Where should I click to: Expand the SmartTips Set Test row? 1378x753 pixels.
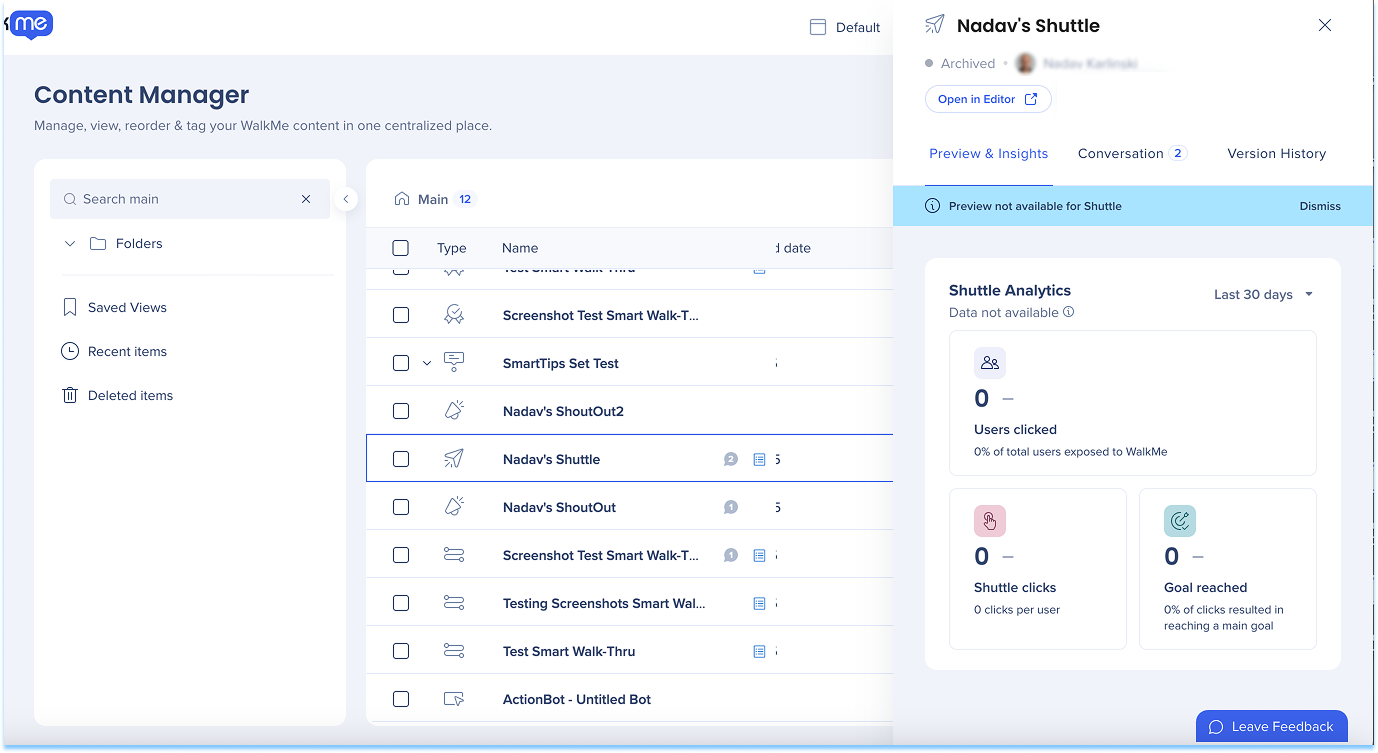427,364
